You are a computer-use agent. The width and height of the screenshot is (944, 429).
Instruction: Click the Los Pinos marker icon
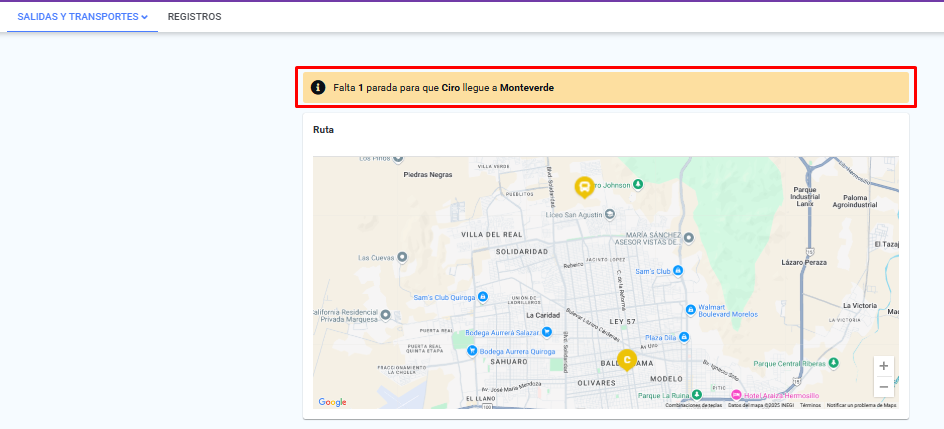[x=397, y=159]
